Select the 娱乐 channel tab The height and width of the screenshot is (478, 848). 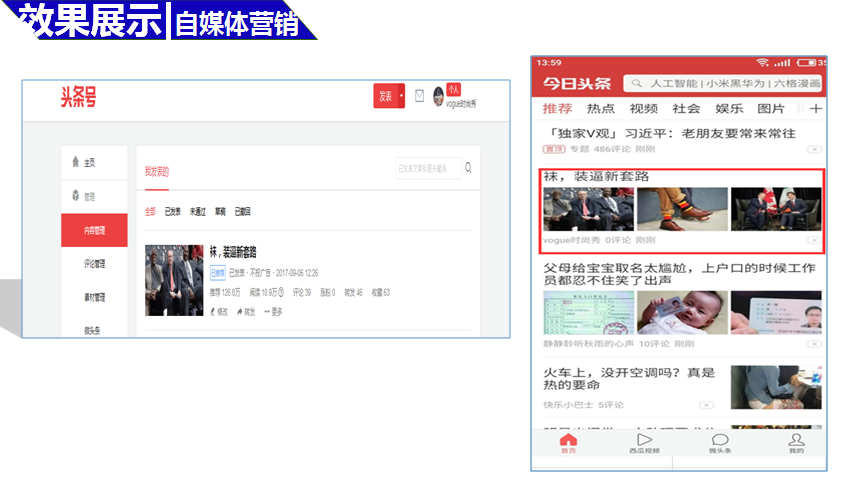tap(729, 109)
